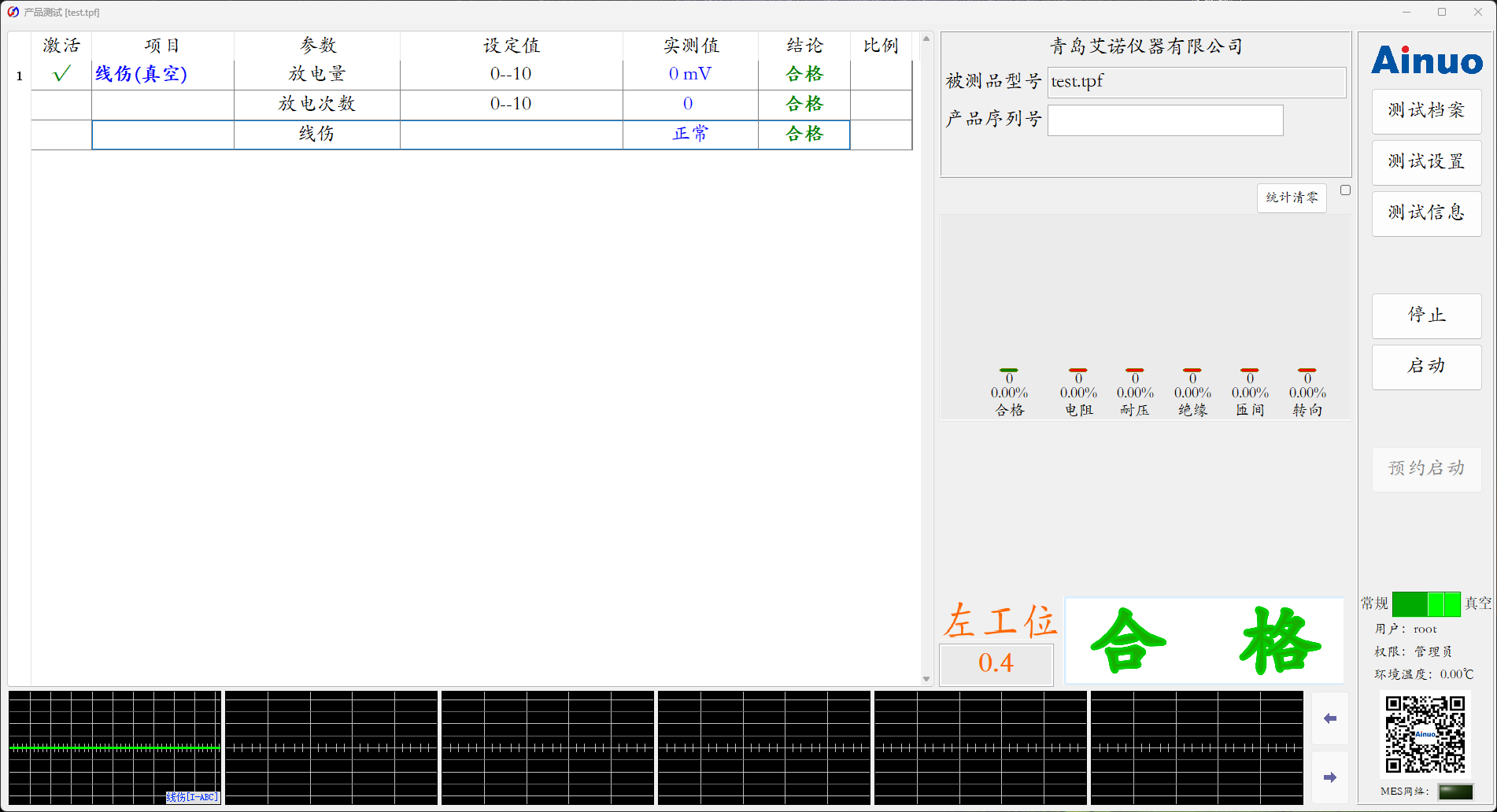The image size is (1497, 812).
Task: Click inside the 产品序列号 input field
Action: [x=1165, y=120]
